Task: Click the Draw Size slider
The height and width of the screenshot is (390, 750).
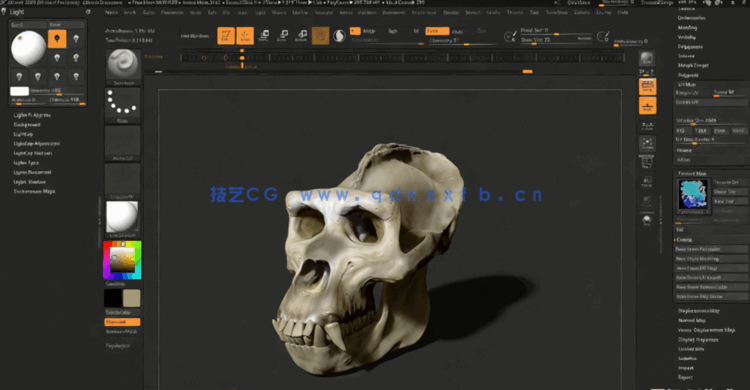Action: coord(556,40)
